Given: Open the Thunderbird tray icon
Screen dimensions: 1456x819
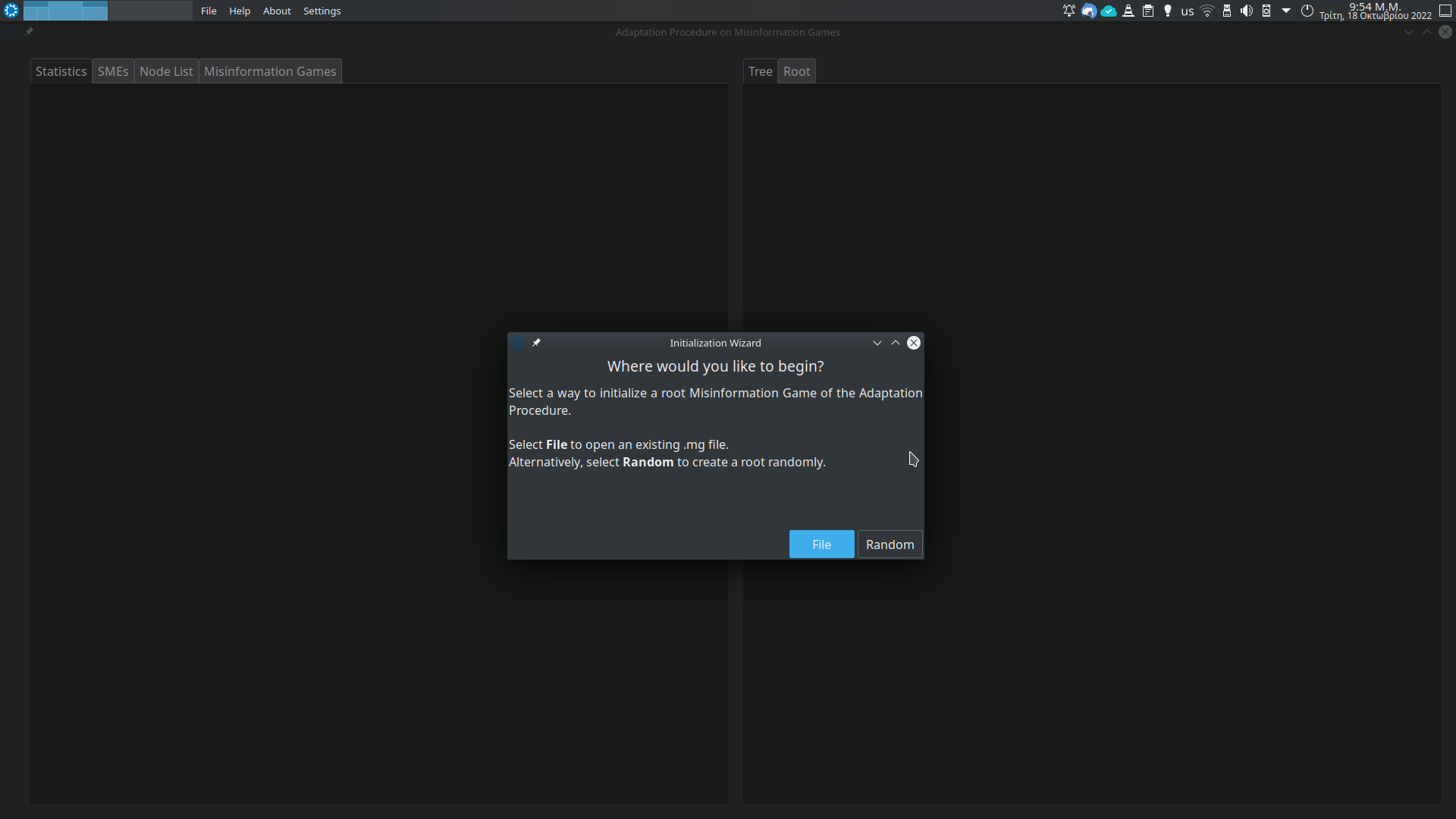Looking at the screenshot, I should click(x=1089, y=11).
